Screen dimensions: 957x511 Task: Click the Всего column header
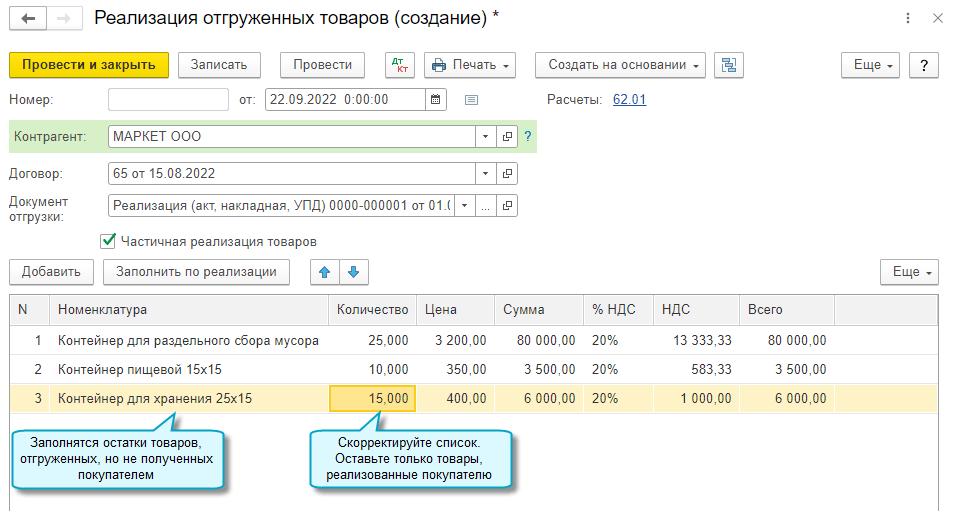click(x=787, y=310)
